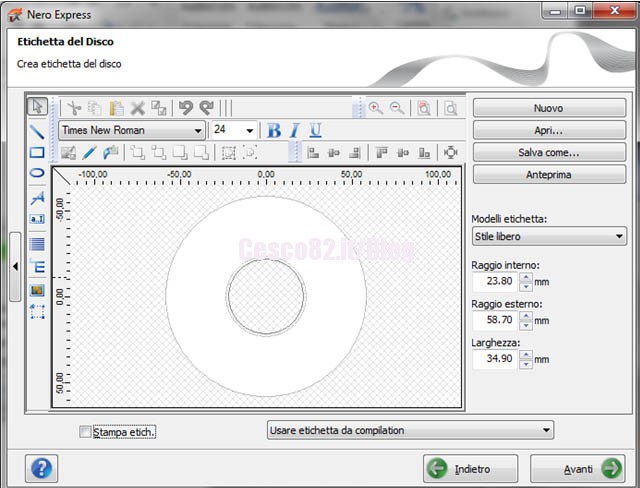Click the Undo arrow icon
The width and height of the screenshot is (640, 488).
(x=186, y=108)
